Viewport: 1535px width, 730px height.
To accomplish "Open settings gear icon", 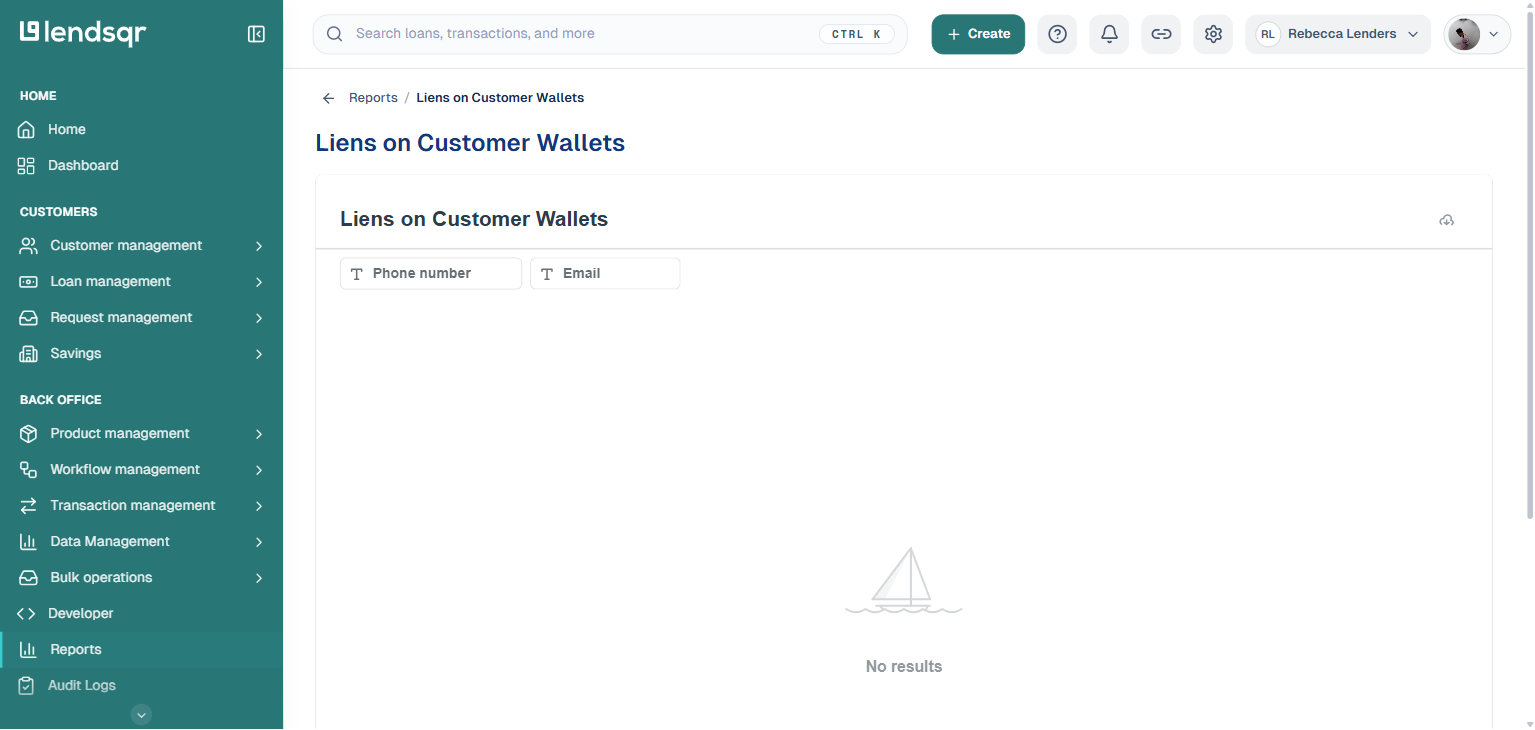I will (1213, 34).
